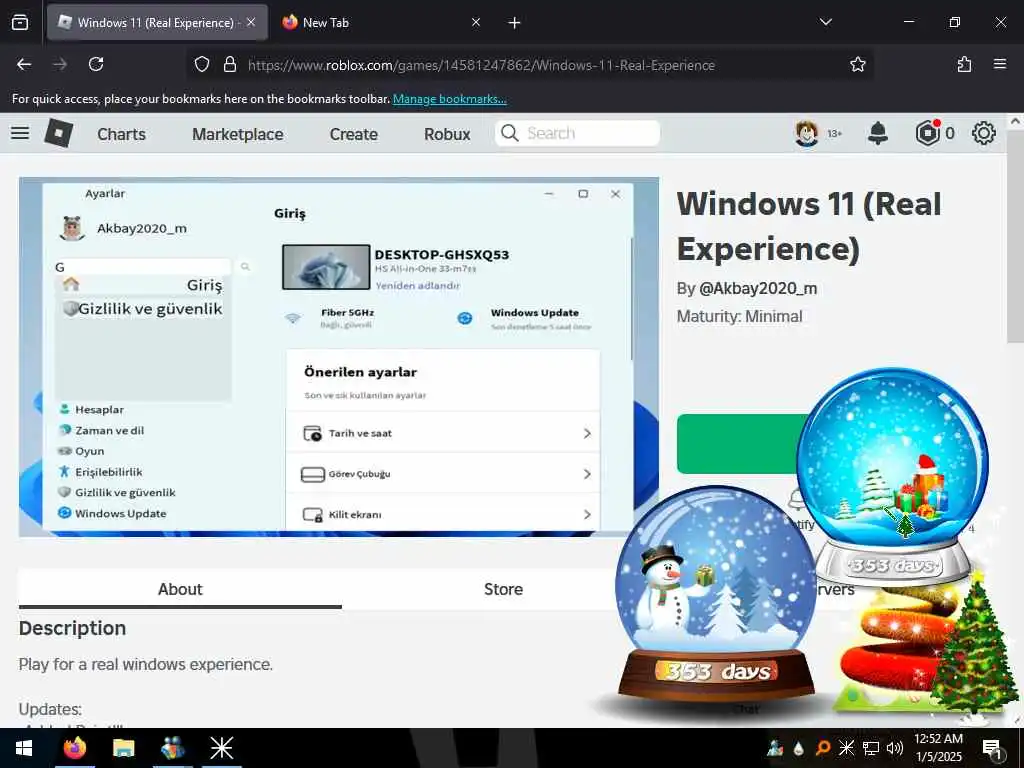
Task: Open the Firefox application menu
Action: pos(1000,64)
